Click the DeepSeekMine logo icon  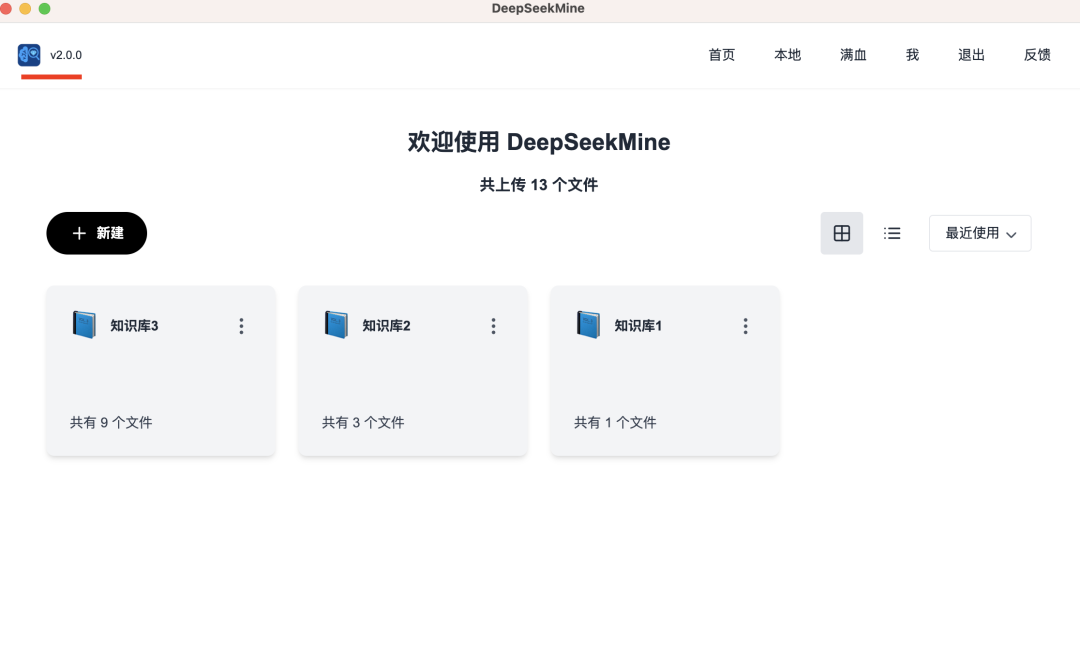29,55
